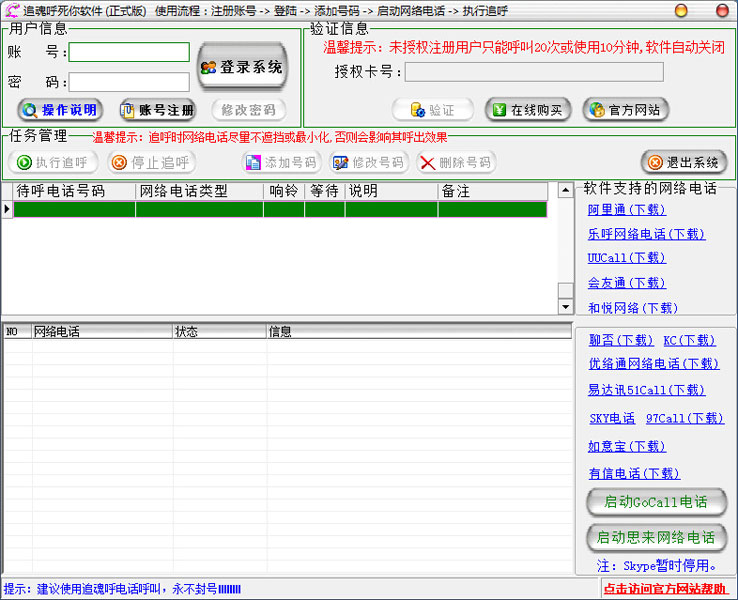Click the yen icon on 在线购买
738x600 pixels.
499,110
